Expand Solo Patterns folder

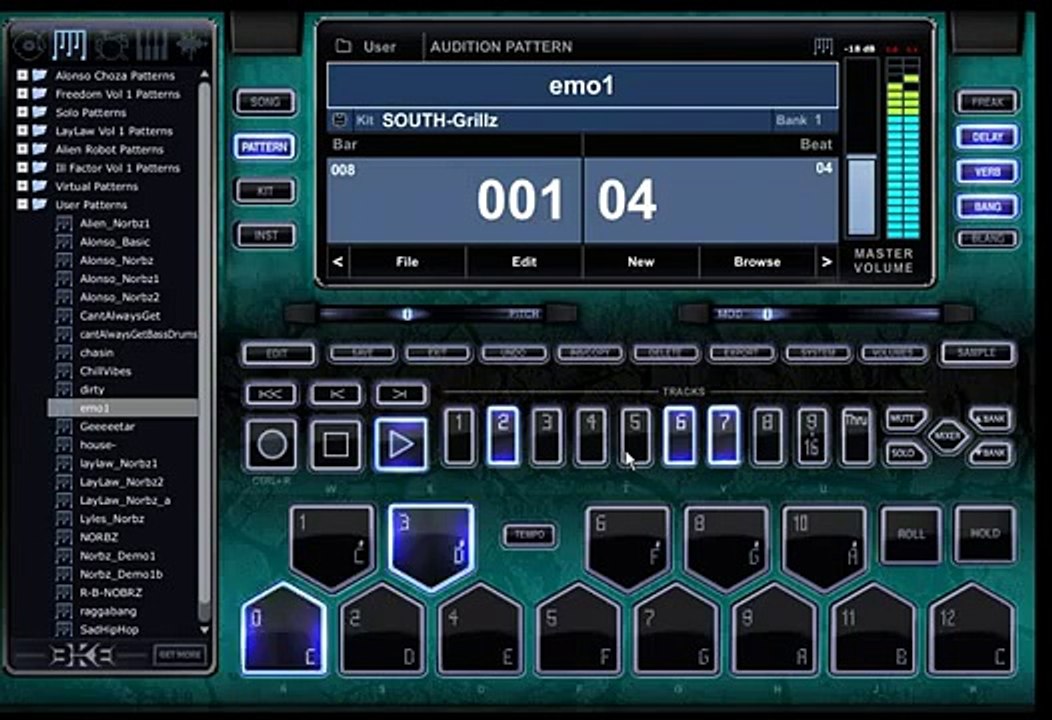click(x=22, y=112)
